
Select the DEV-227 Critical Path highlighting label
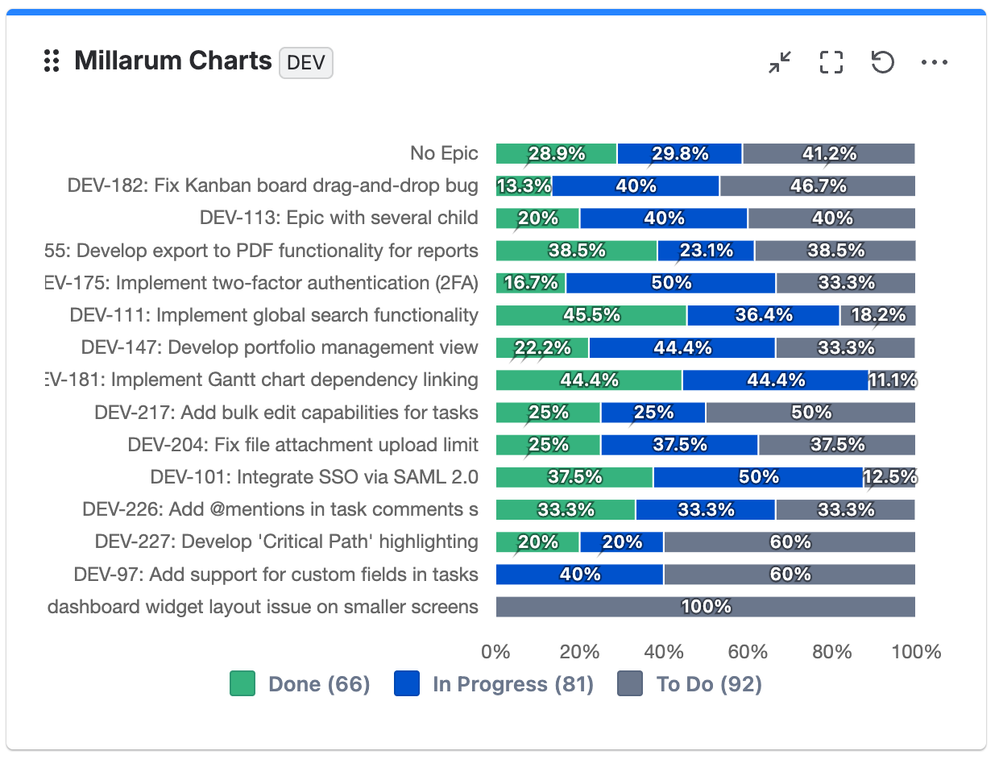tap(287, 542)
